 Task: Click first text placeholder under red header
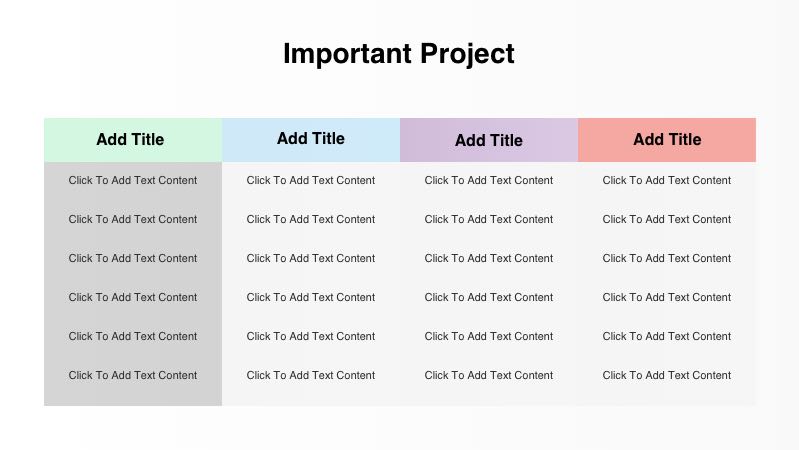coord(667,181)
